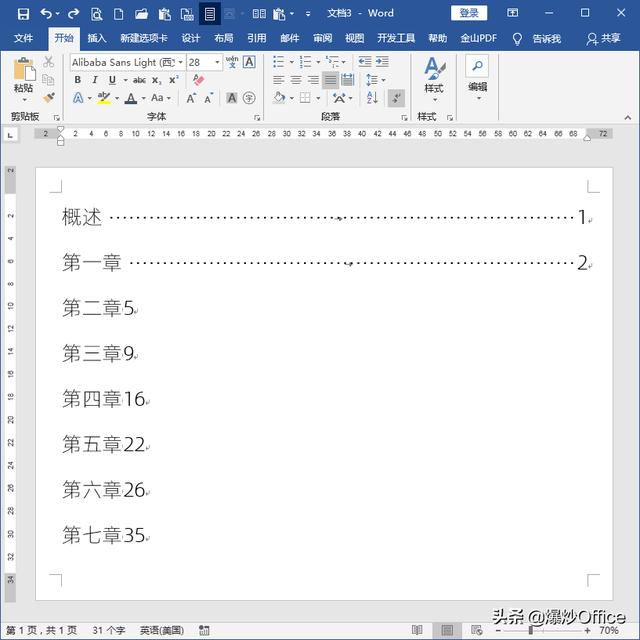Click the 70% zoom level
This screenshot has height=640, width=640.
[609, 631]
